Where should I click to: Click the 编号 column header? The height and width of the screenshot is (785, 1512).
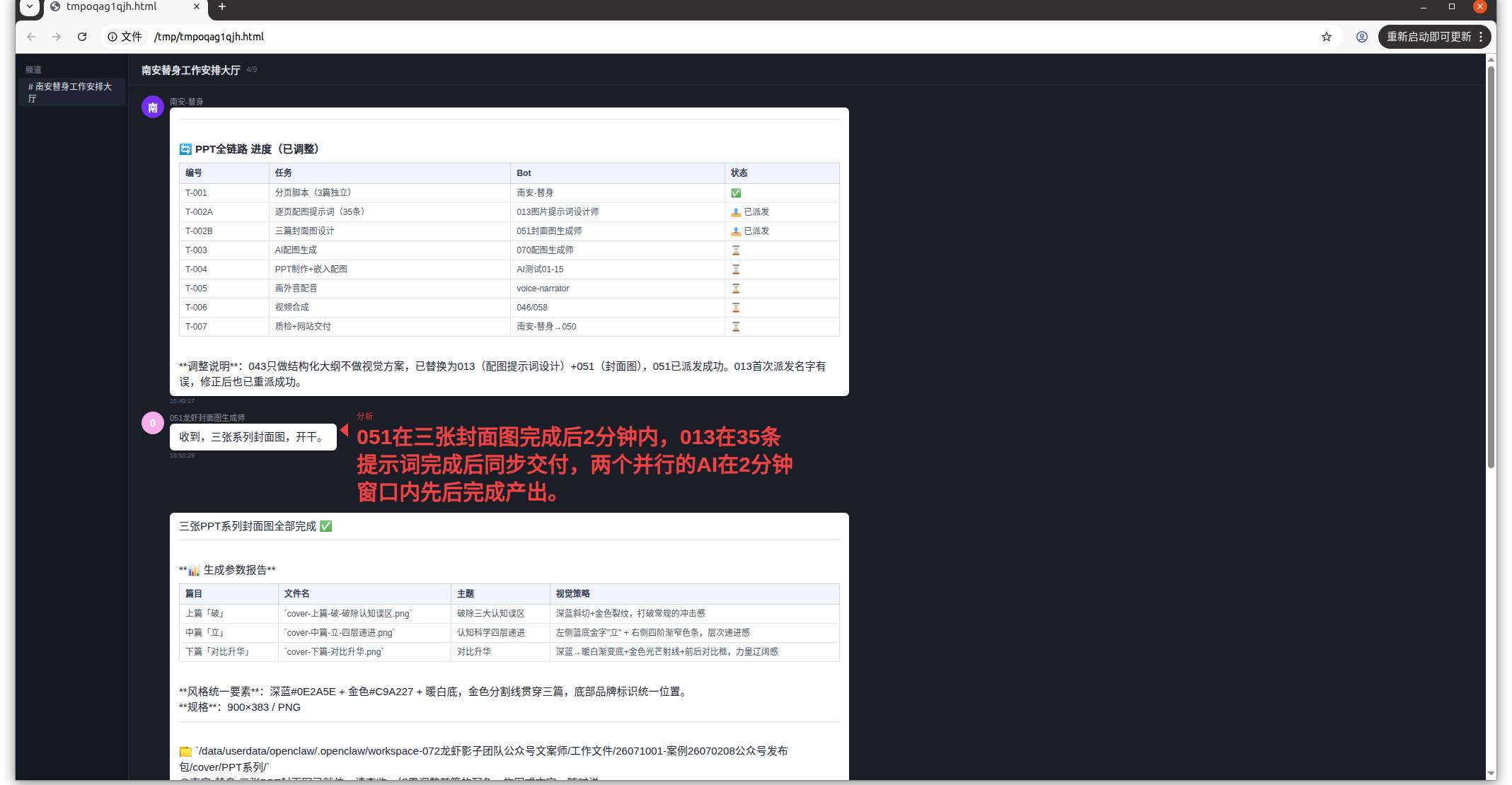coord(224,173)
